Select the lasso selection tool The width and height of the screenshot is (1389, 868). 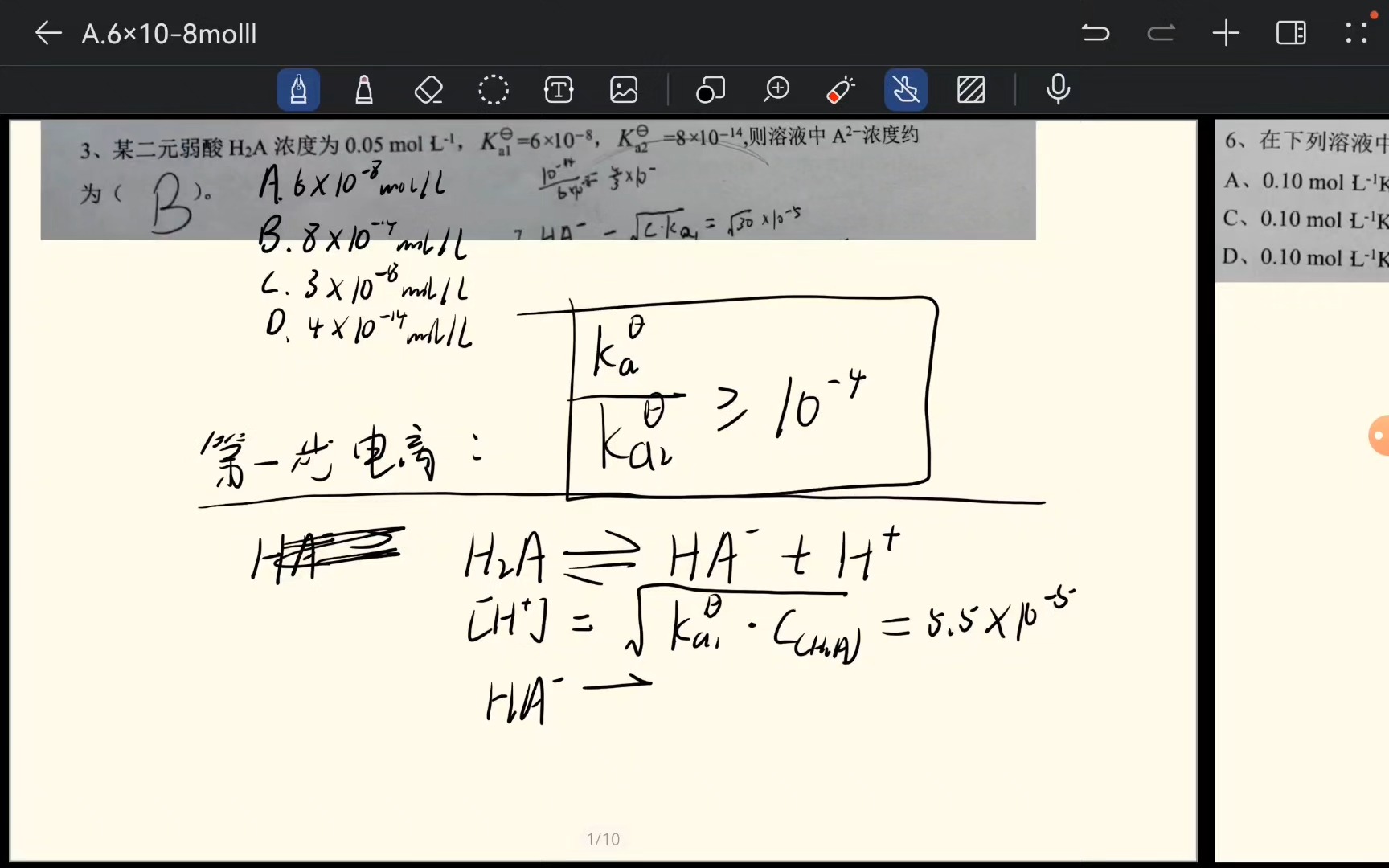pyautogui.click(x=494, y=89)
